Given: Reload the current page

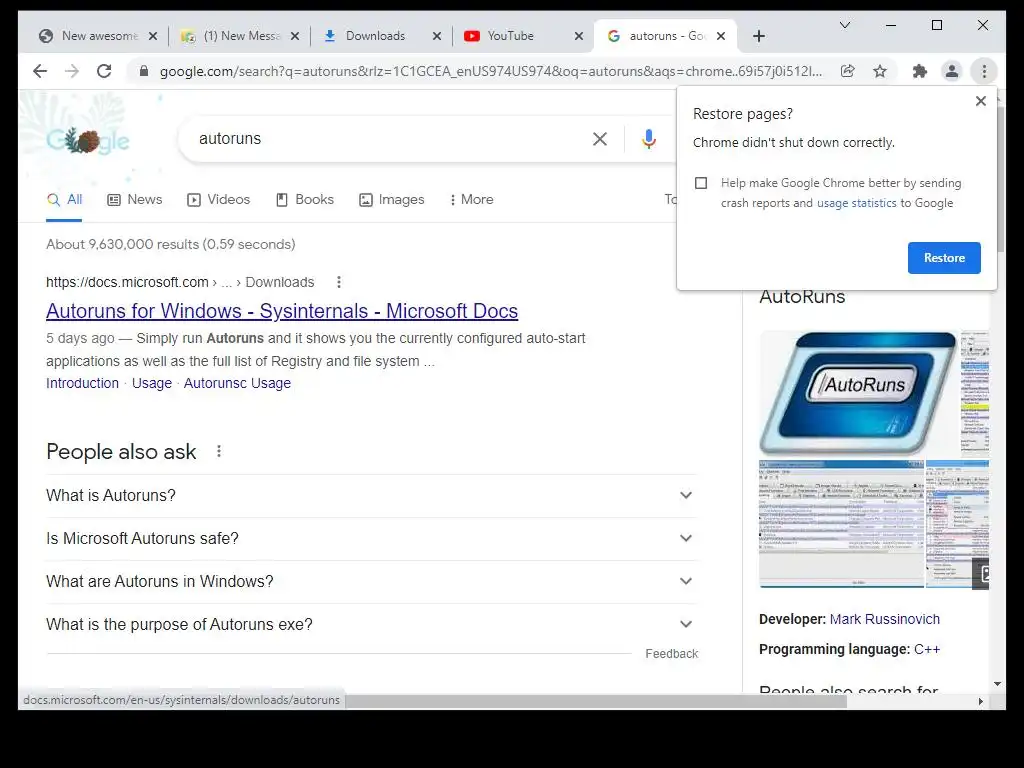Looking at the screenshot, I should point(104,71).
